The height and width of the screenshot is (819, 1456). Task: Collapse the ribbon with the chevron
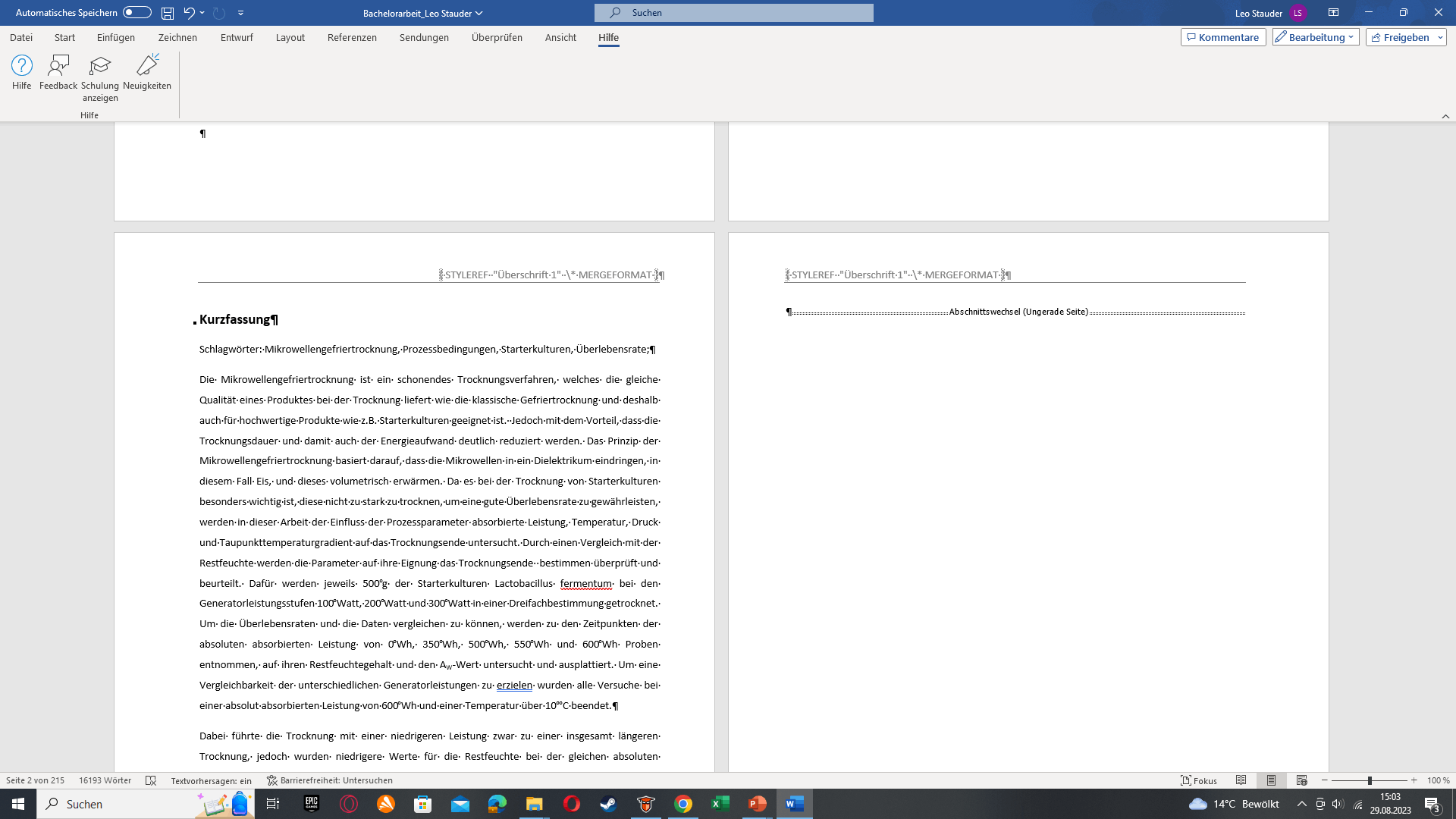(1445, 116)
